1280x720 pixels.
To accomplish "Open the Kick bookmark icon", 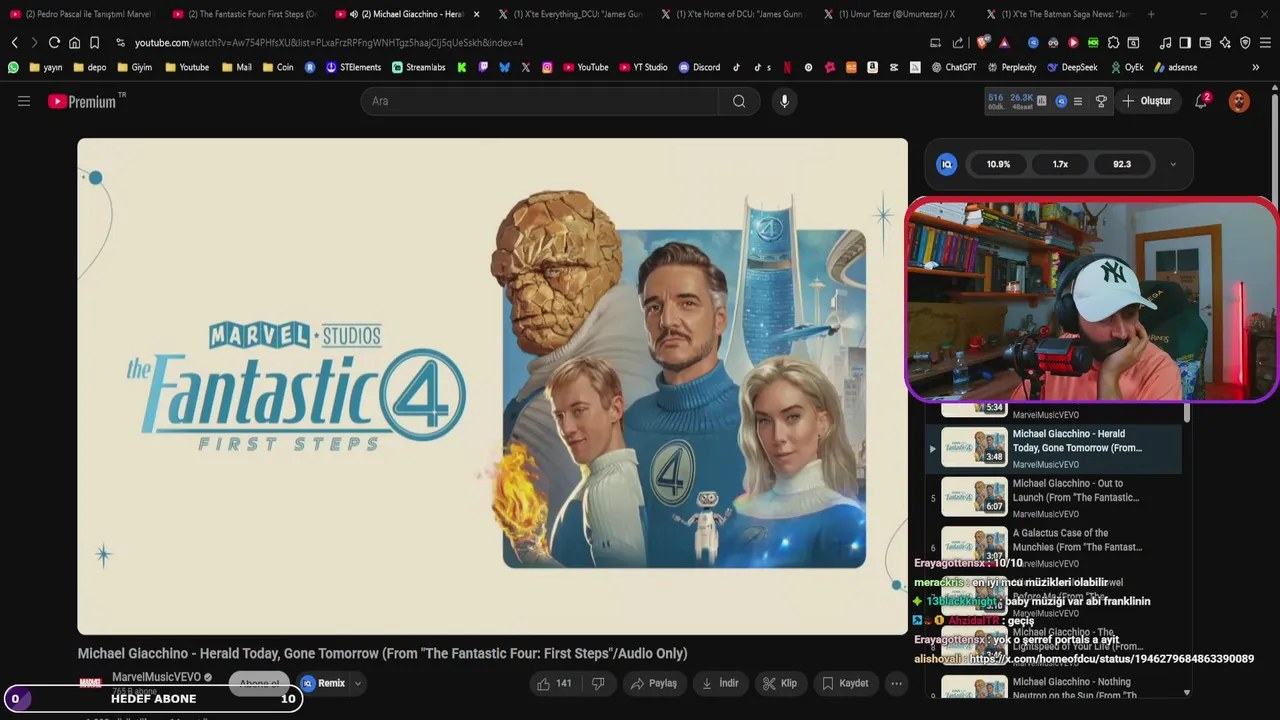I will 461,67.
